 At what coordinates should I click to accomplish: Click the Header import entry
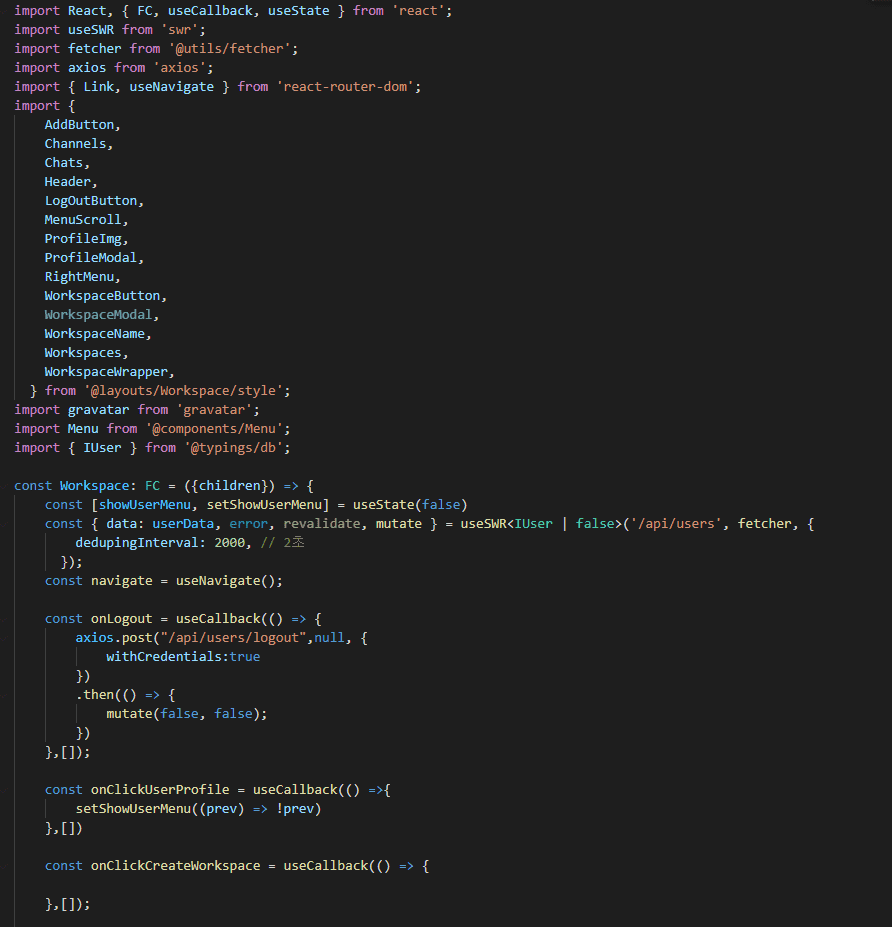pyautogui.click(x=67, y=181)
